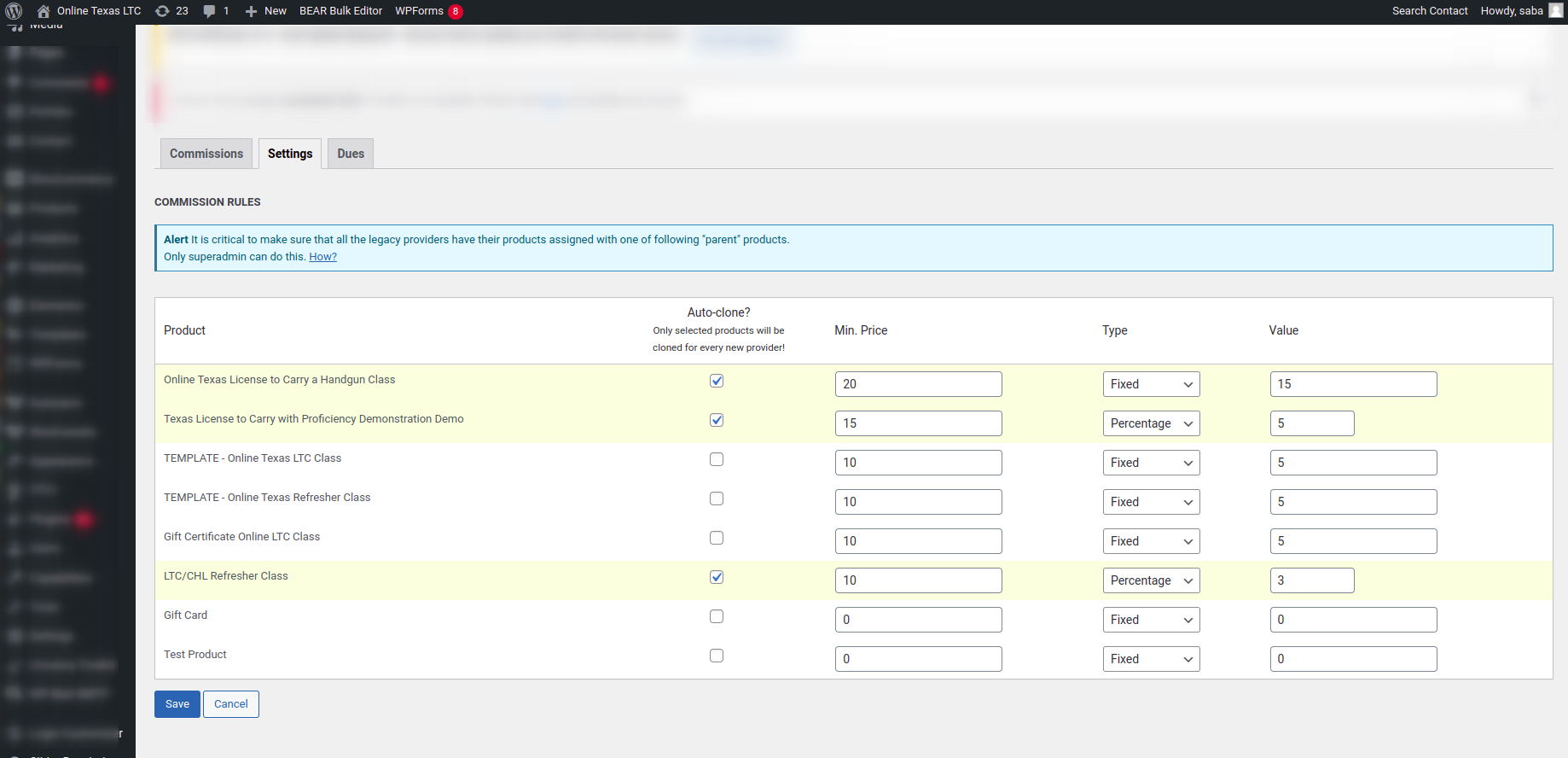Screen dimensions: 1568x758
Task: Click the 'Test Product' product name
Action: [195, 655]
